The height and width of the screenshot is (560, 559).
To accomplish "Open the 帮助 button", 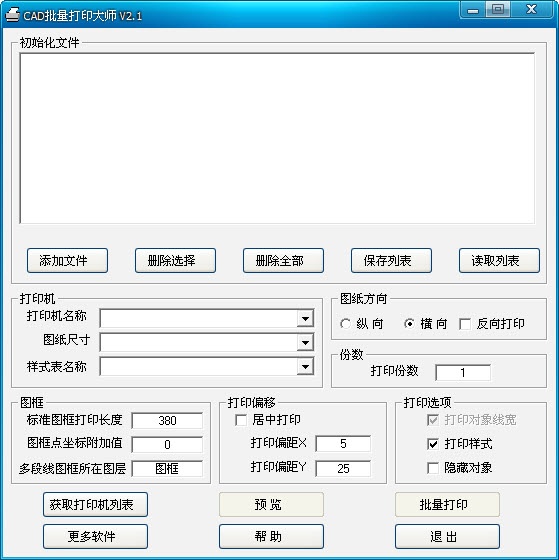I will click(271, 536).
